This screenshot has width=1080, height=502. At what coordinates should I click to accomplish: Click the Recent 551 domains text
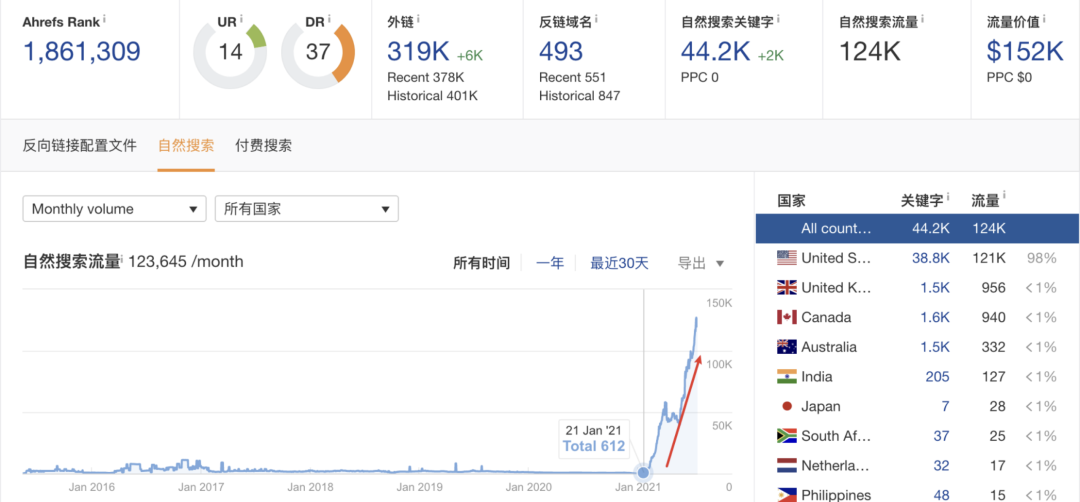click(x=572, y=76)
